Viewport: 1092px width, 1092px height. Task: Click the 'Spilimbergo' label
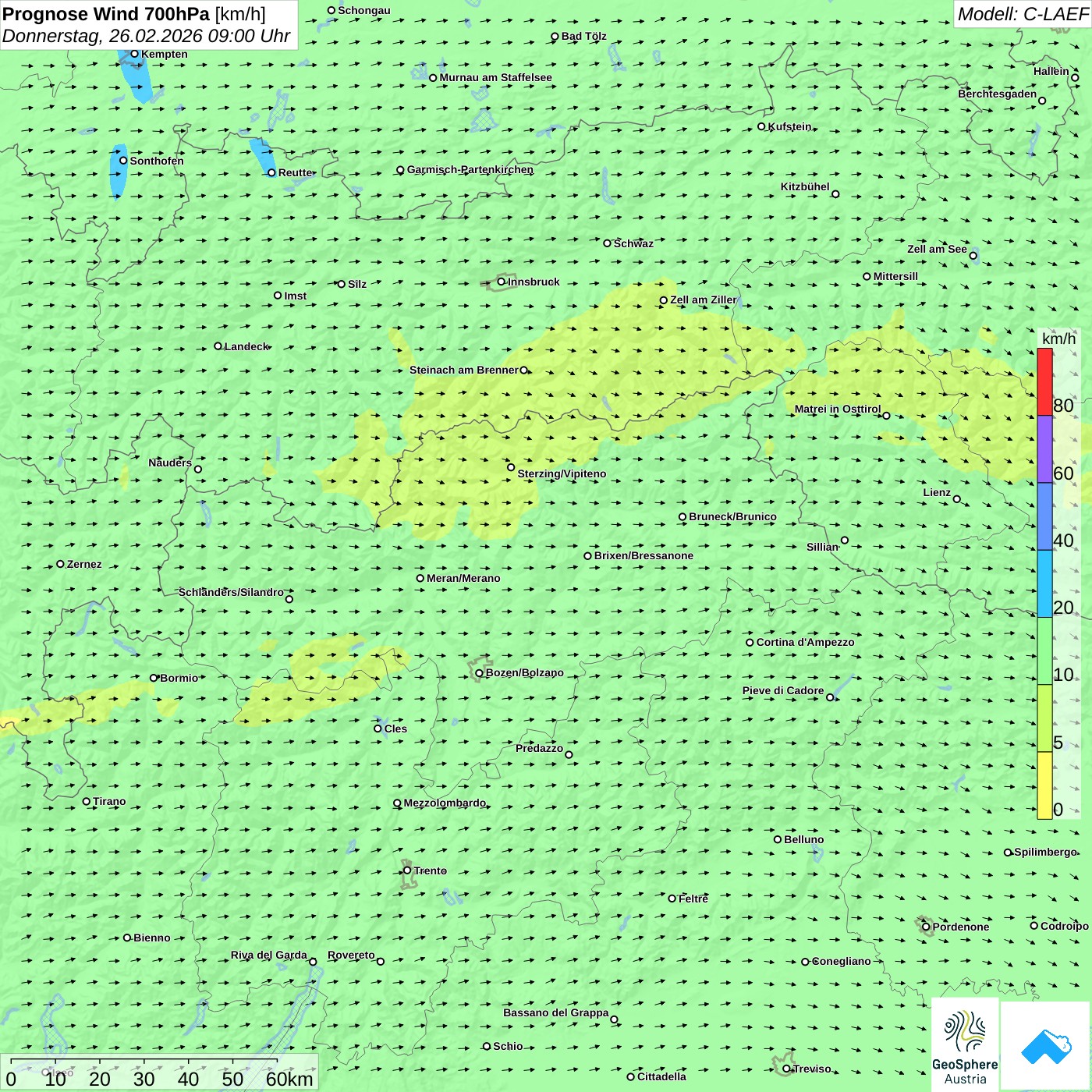(1045, 852)
